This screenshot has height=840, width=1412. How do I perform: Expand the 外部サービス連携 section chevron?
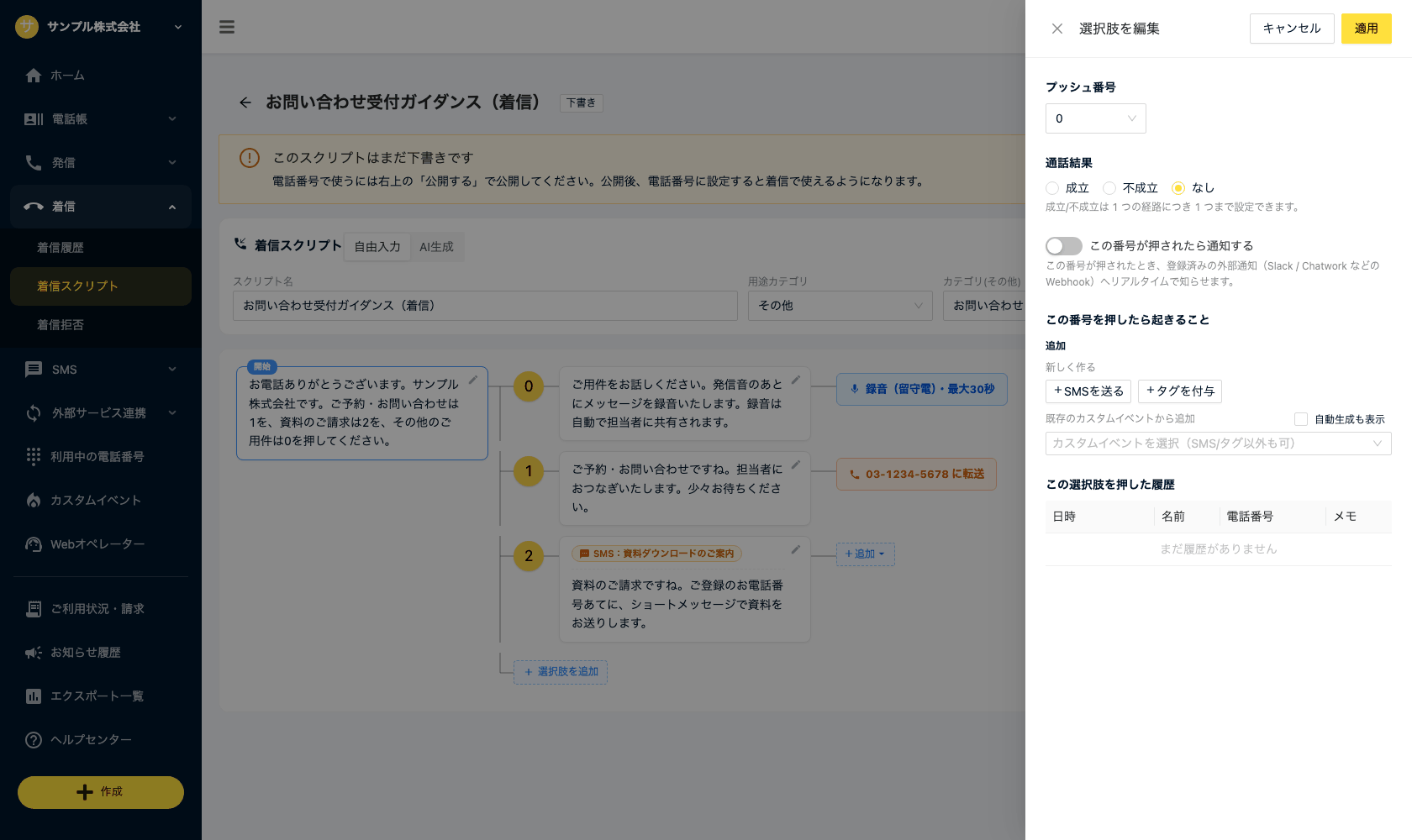tap(172, 413)
